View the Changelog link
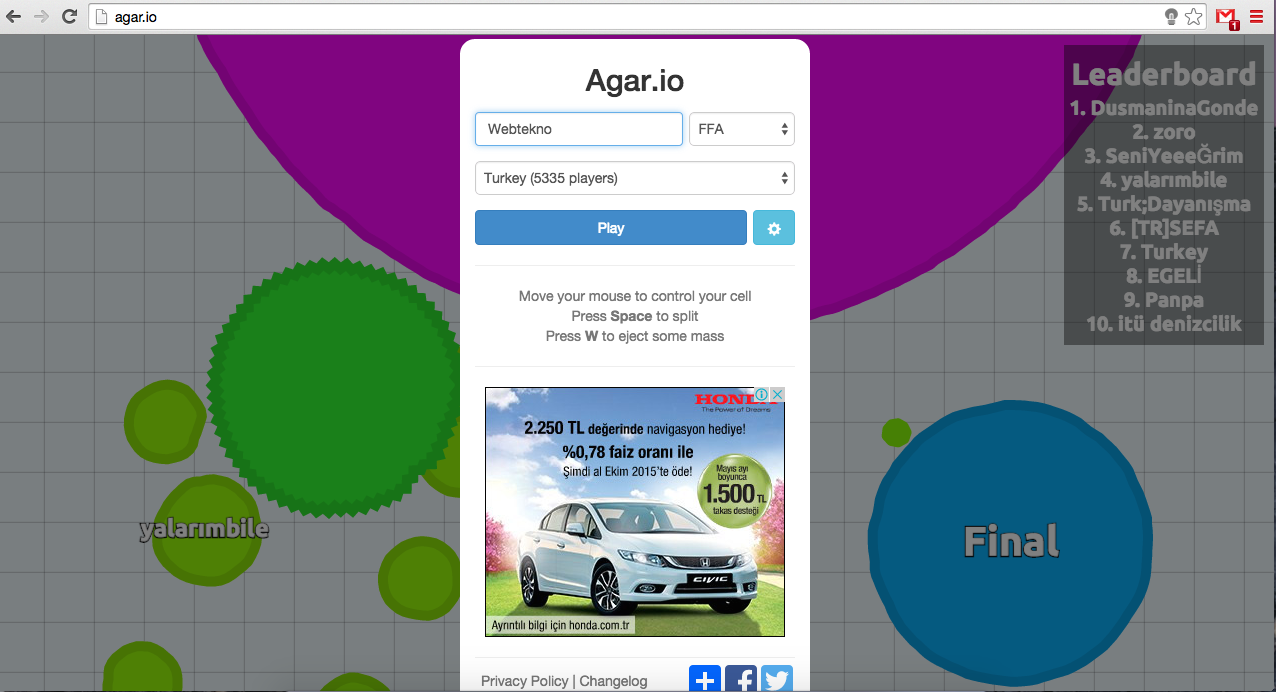Screen dimensions: 1276x692 click(x=614, y=681)
